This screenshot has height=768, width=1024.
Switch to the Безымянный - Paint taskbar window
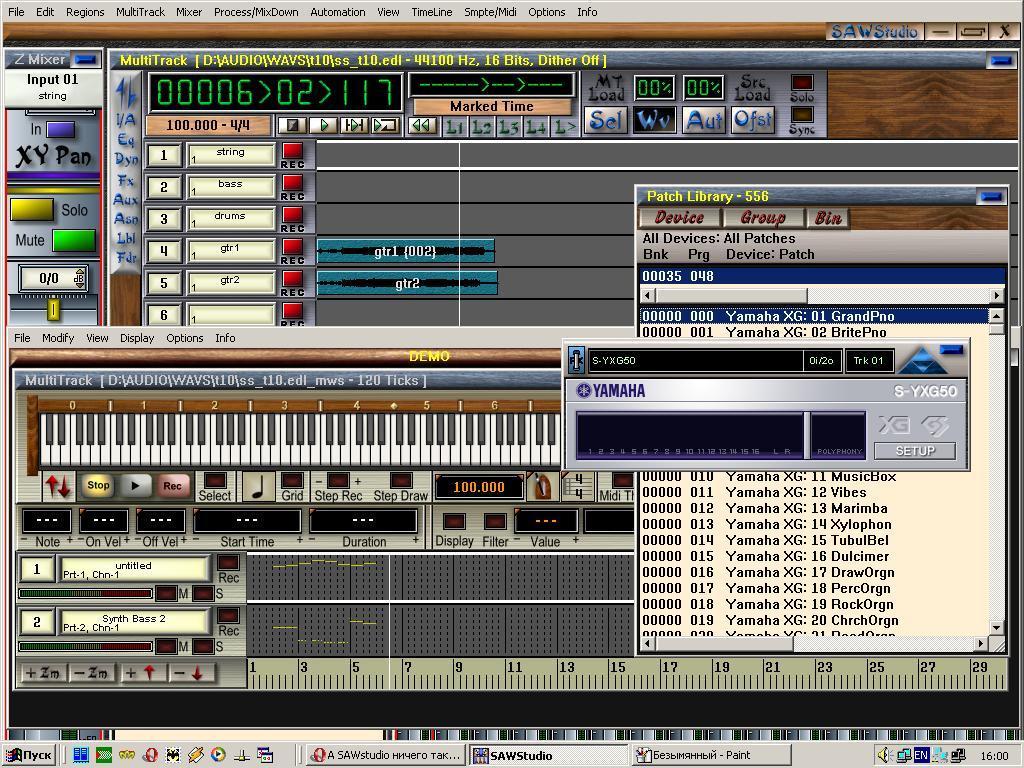(x=712, y=755)
